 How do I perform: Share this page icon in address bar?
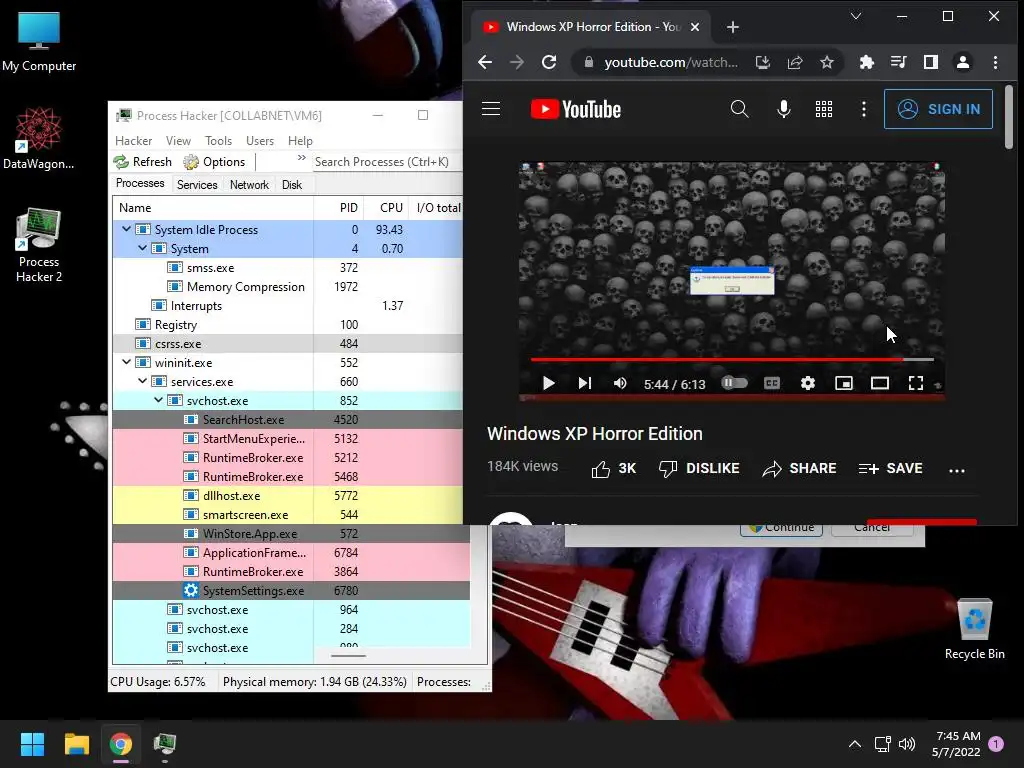(795, 62)
